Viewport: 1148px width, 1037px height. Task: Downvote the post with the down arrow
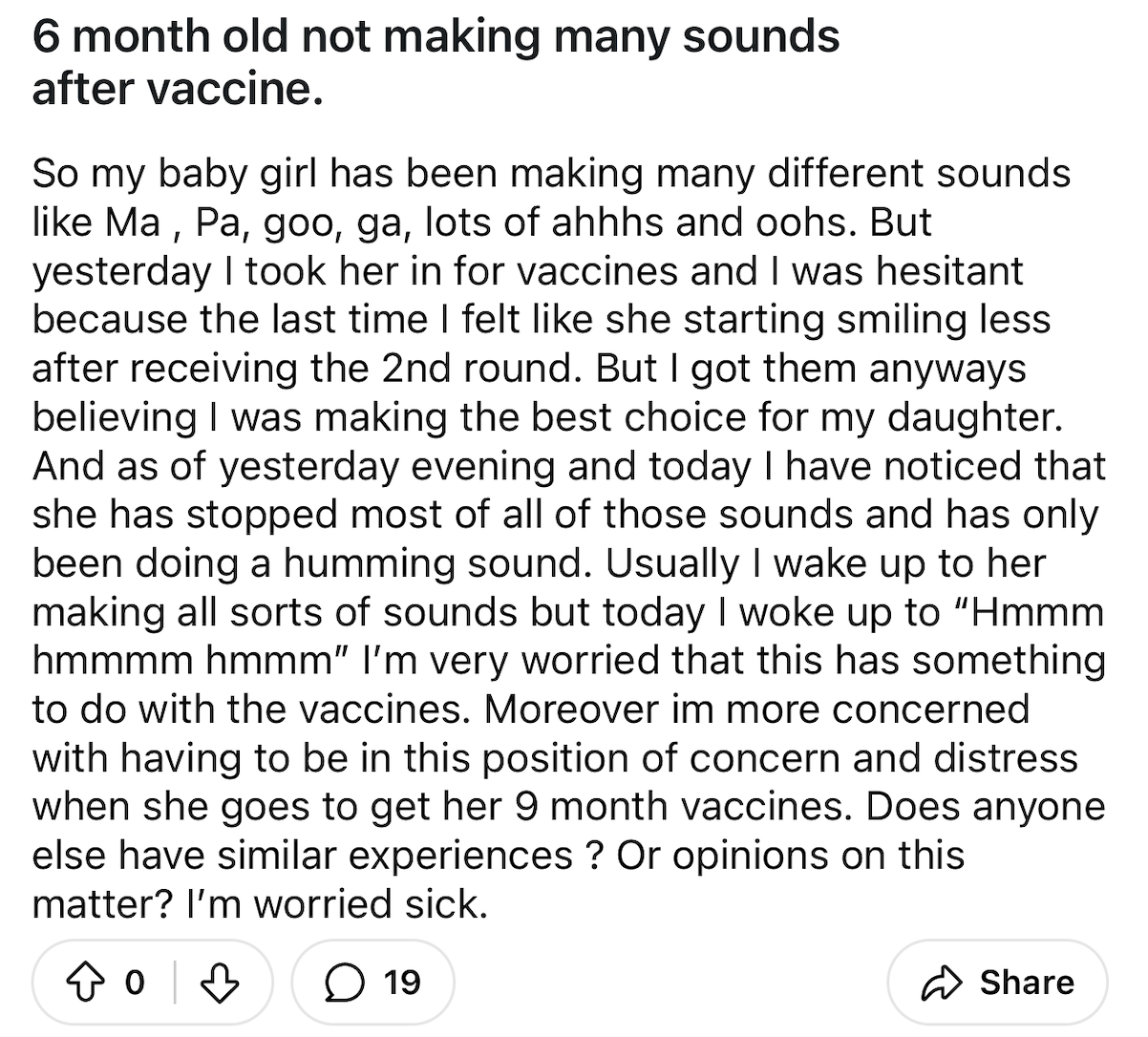pos(222,983)
